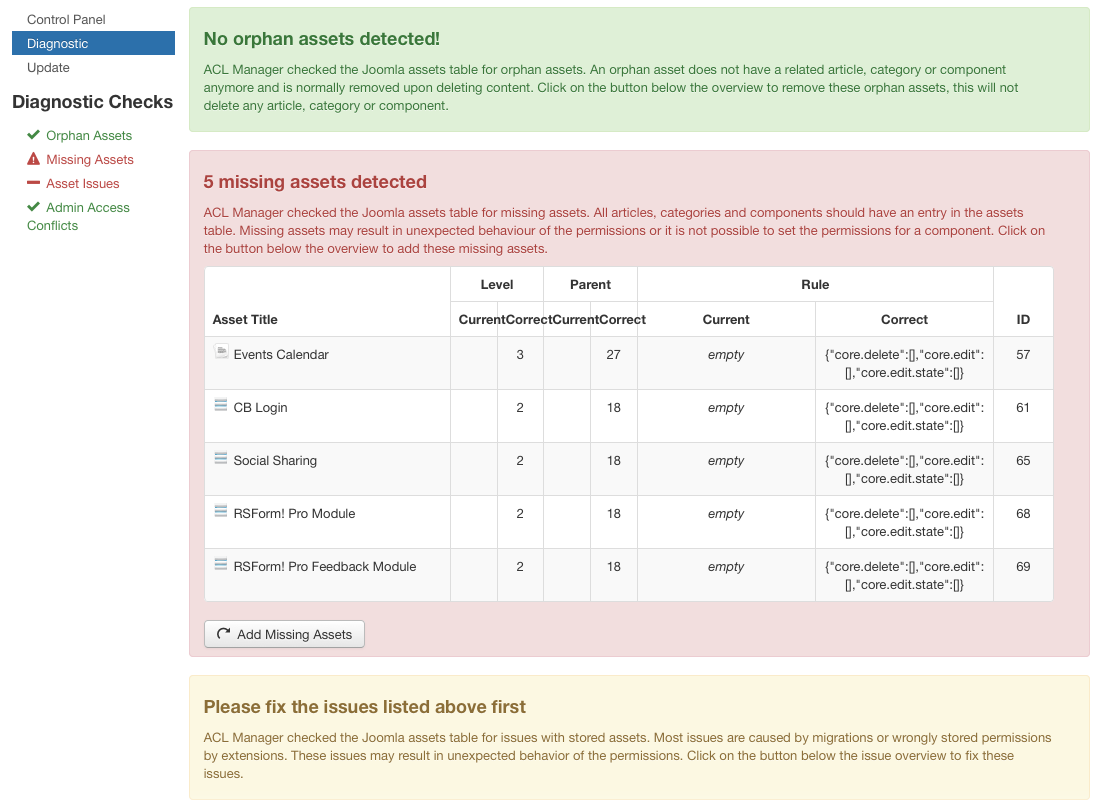Select the RSForm! Pro Module asset title
Viewport: 1105px width, 812px height.
294,513
